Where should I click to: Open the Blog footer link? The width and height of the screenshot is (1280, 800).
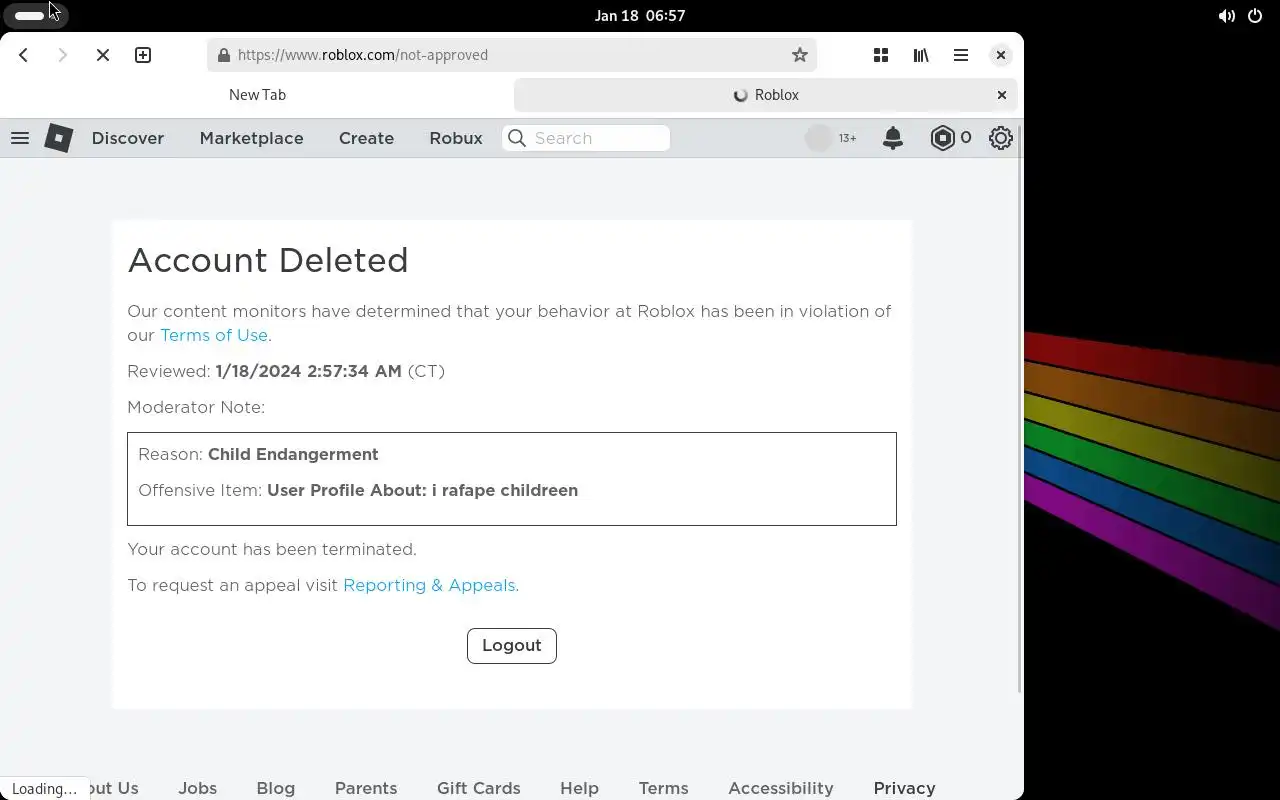pyautogui.click(x=276, y=788)
